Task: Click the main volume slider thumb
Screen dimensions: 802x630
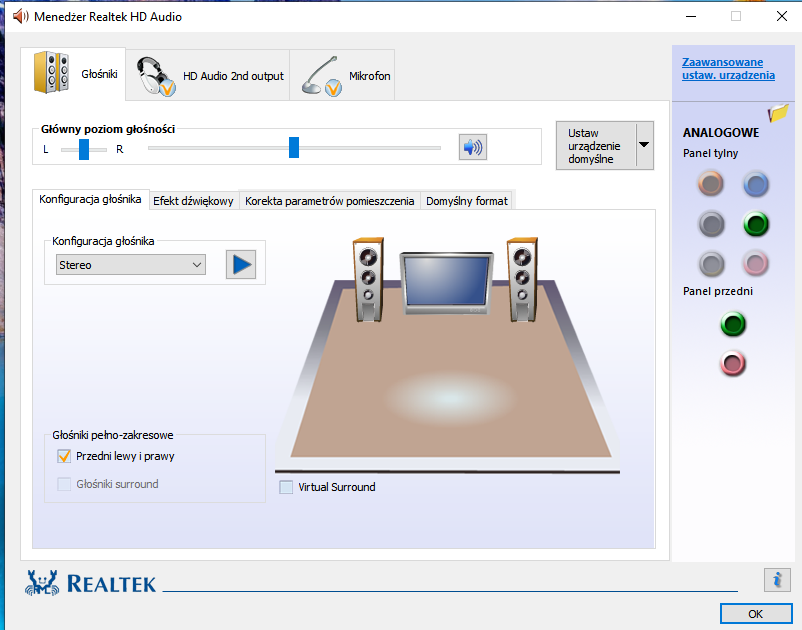Action: [x=294, y=147]
